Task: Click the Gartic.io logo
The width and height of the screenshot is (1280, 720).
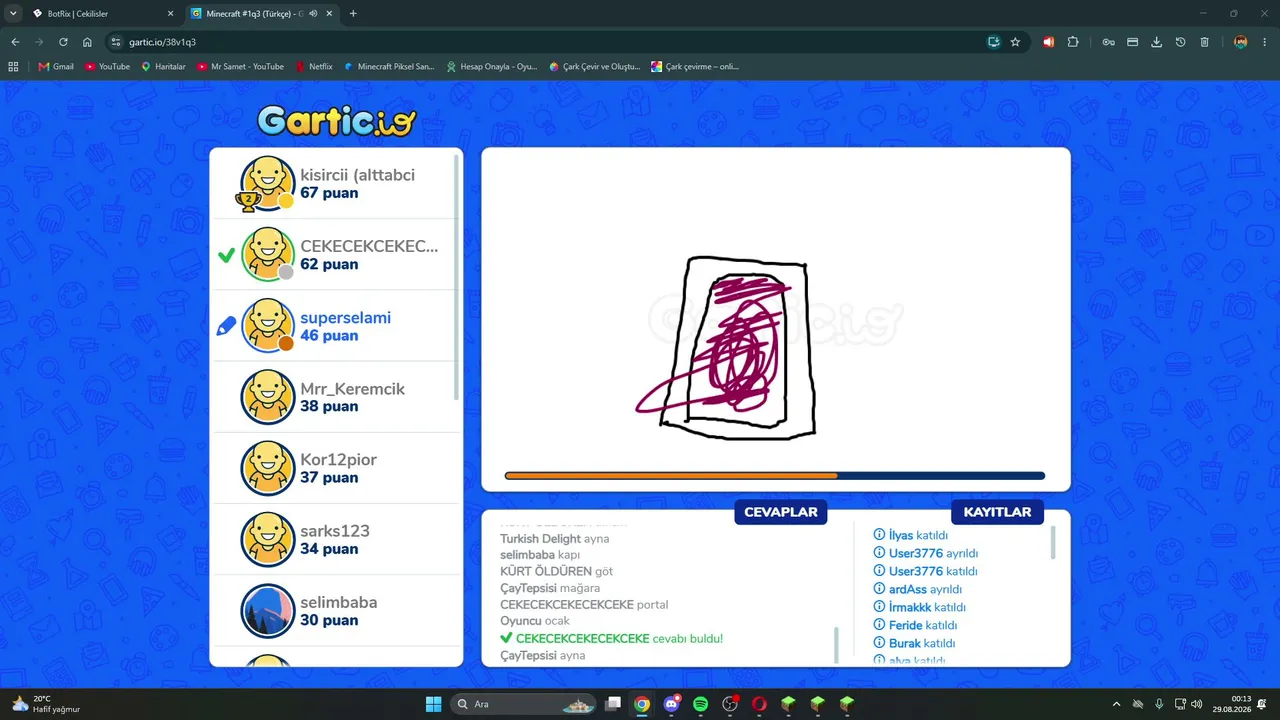Action: (x=336, y=121)
